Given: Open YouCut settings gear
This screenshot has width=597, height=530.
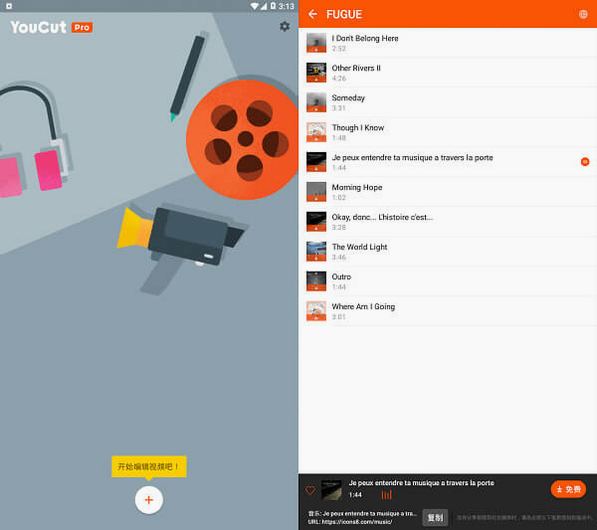Looking at the screenshot, I should (x=284, y=26).
